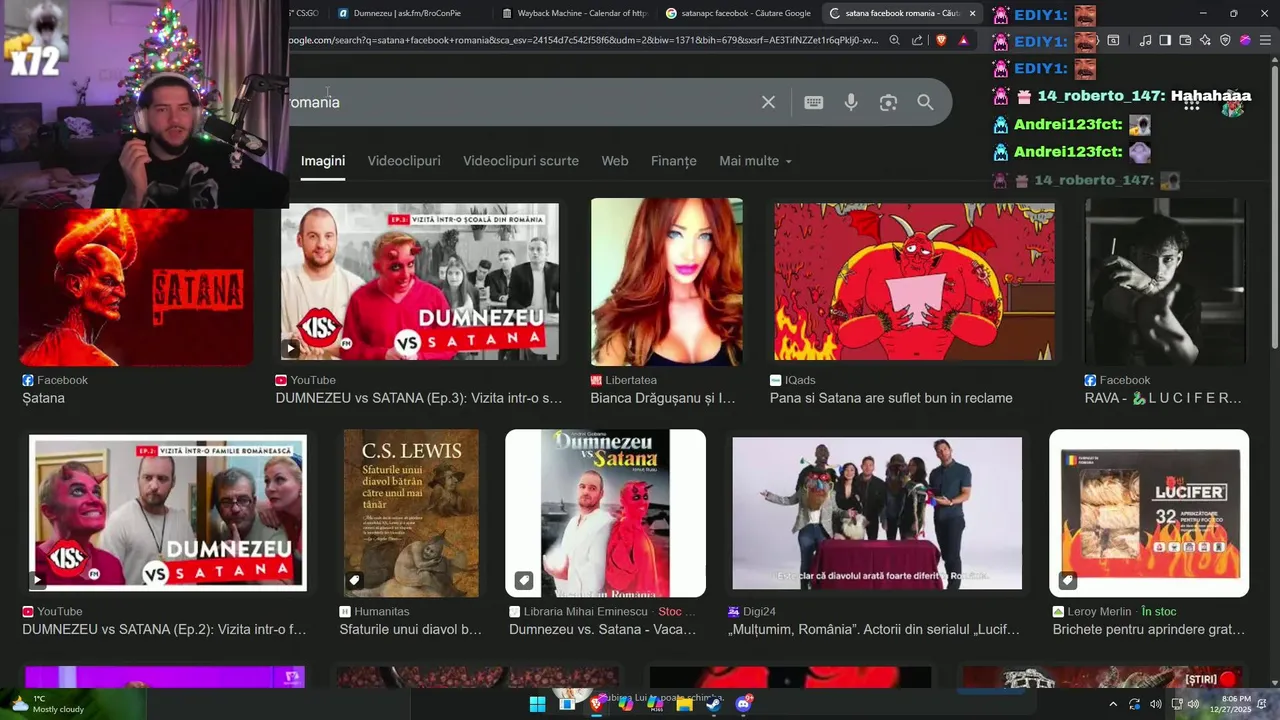Switch to the satanapc faceobok Google tab

[x=738, y=13]
